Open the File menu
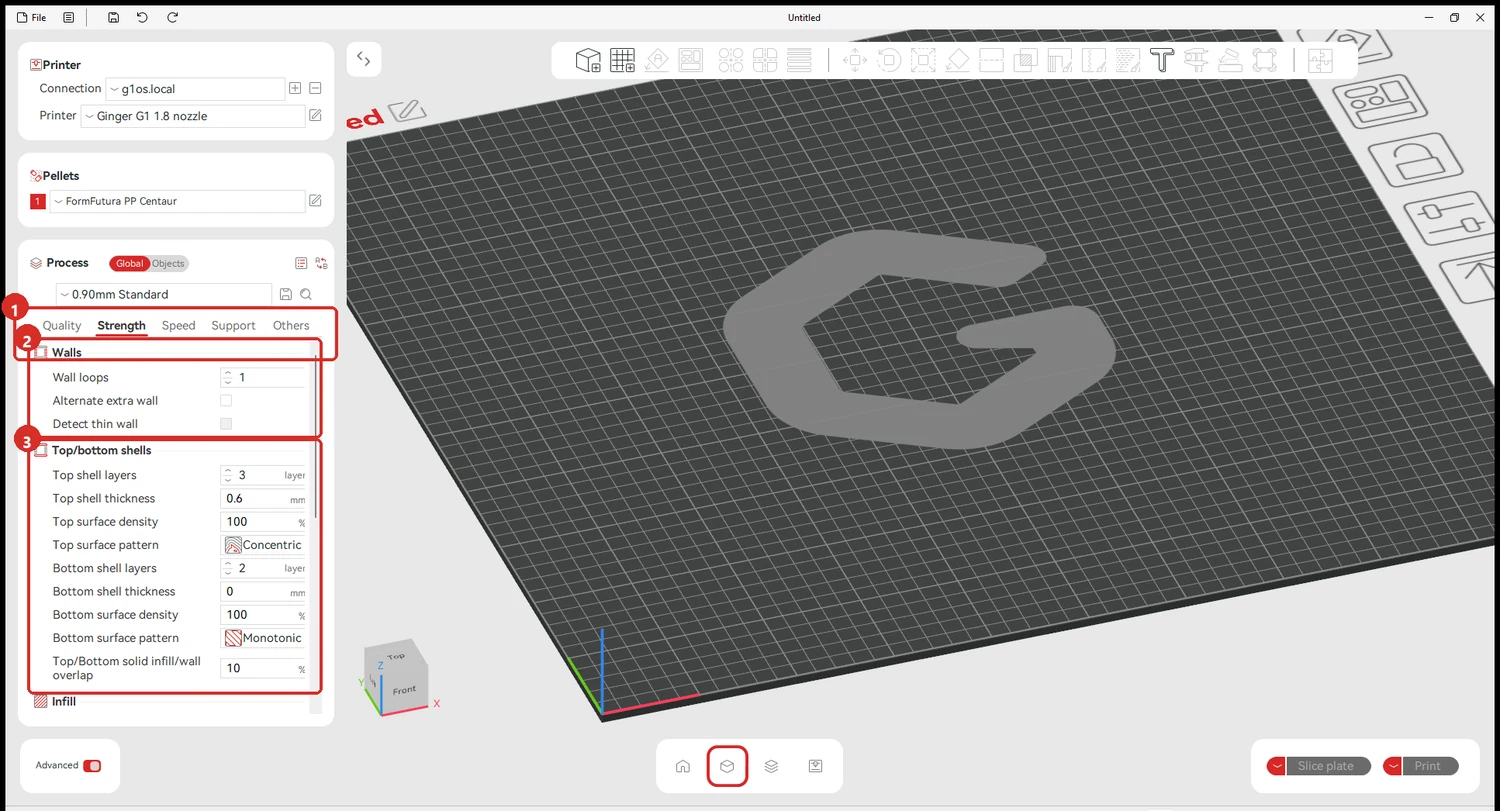 tap(31, 17)
